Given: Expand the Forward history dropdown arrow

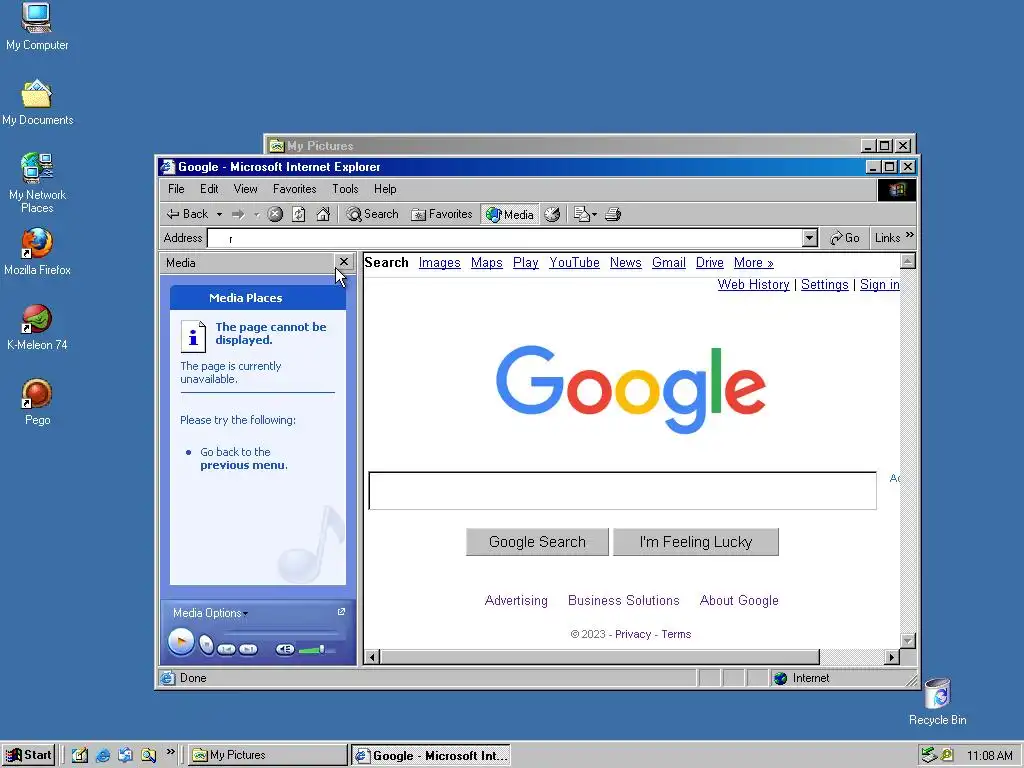Looking at the screenshot, I should tap(257, 214).
